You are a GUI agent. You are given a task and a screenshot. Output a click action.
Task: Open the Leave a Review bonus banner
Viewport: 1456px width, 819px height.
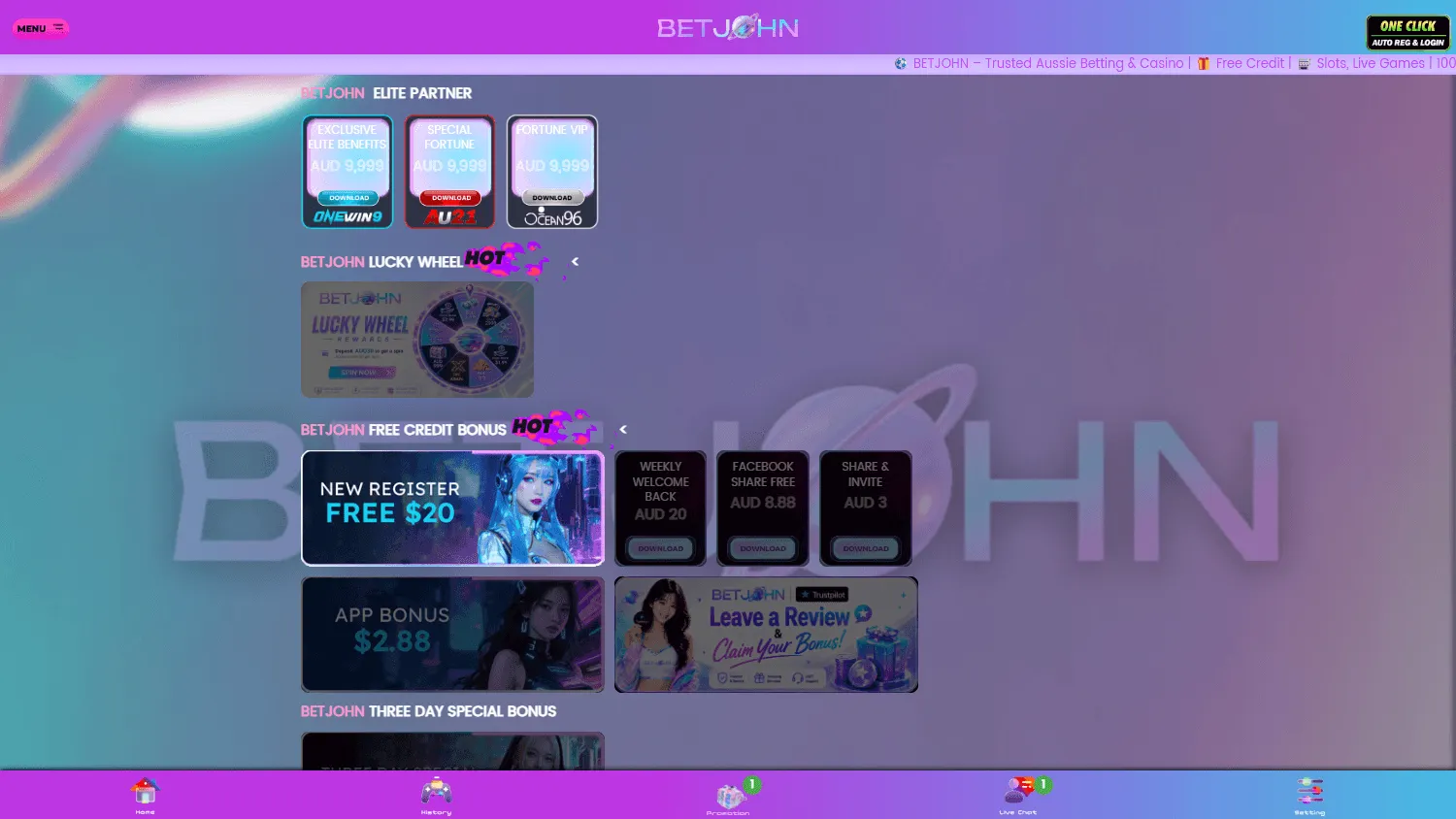[766, 635]
